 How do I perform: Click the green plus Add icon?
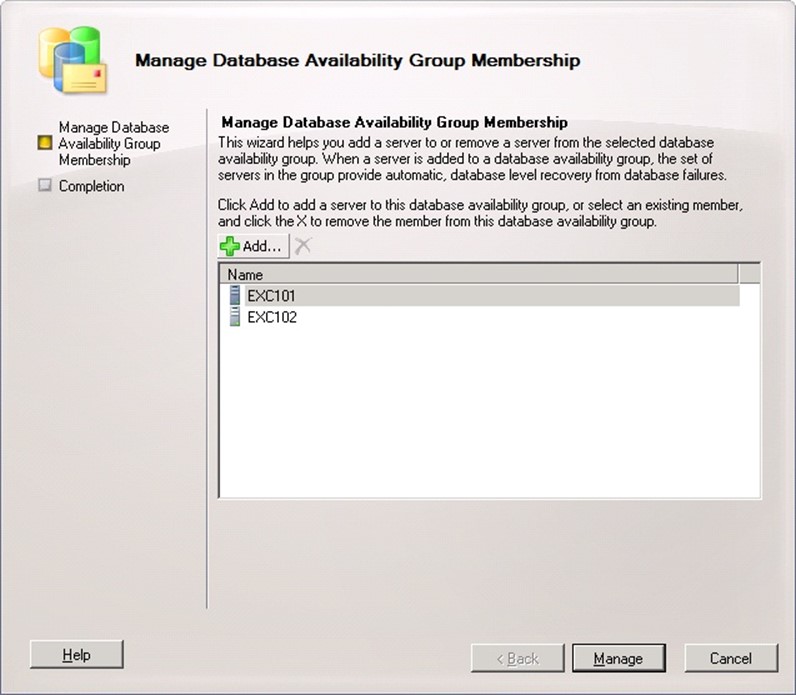[230, 246]
